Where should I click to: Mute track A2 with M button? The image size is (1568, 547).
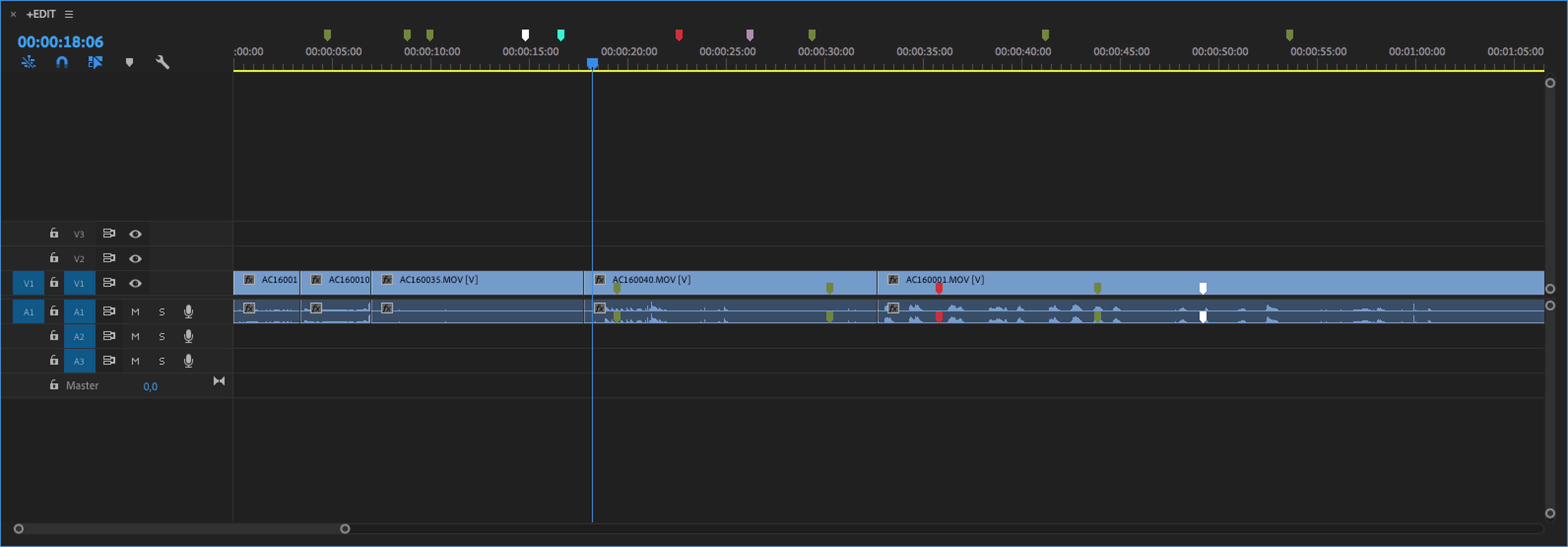(x=135, y=336)
